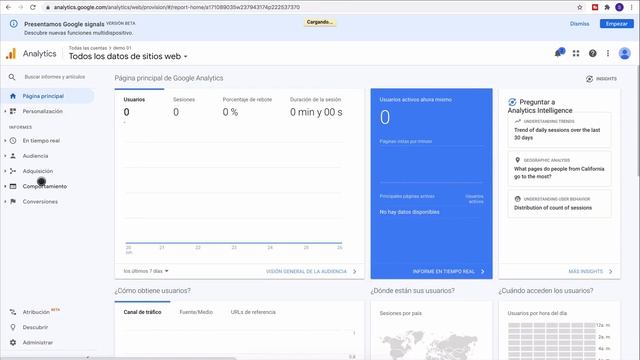
Task: Open the extensions puzzle icon
Action: point(607,7)
